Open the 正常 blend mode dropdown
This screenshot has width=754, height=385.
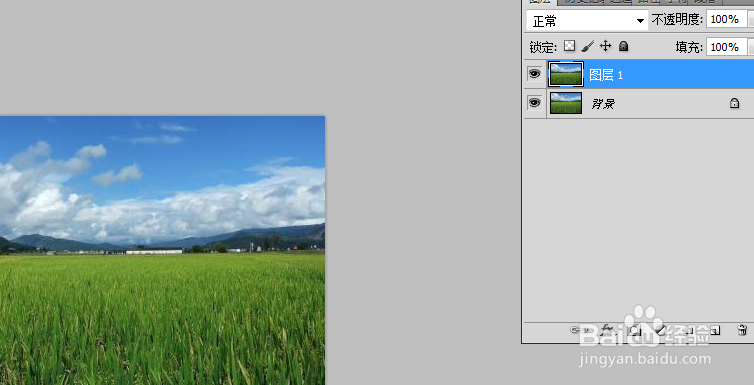pos(587,21)
